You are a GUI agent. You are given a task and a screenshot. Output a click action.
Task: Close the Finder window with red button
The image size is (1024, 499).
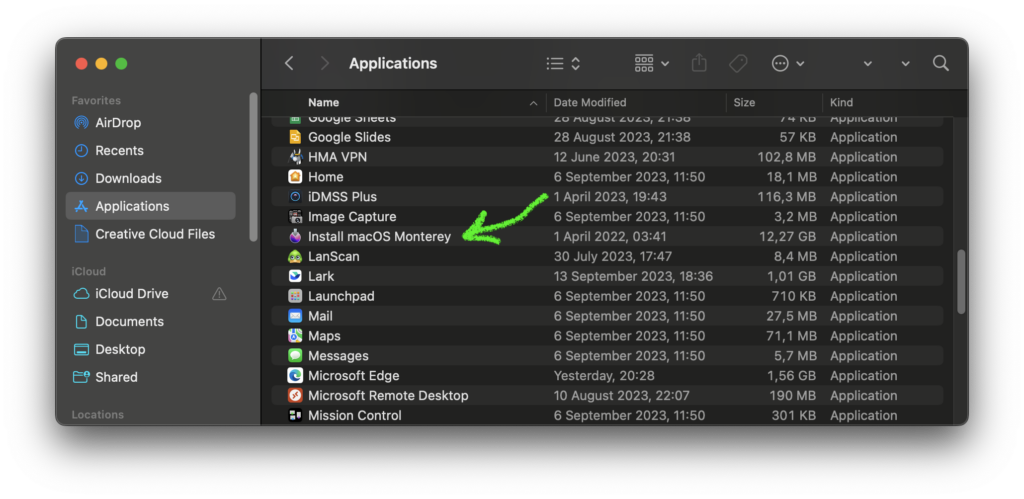(82, 63)
